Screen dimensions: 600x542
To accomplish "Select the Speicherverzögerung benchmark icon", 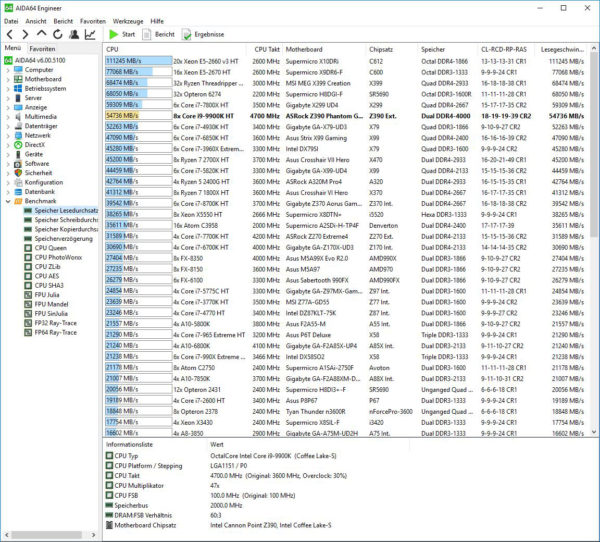I will coord(28,239).
